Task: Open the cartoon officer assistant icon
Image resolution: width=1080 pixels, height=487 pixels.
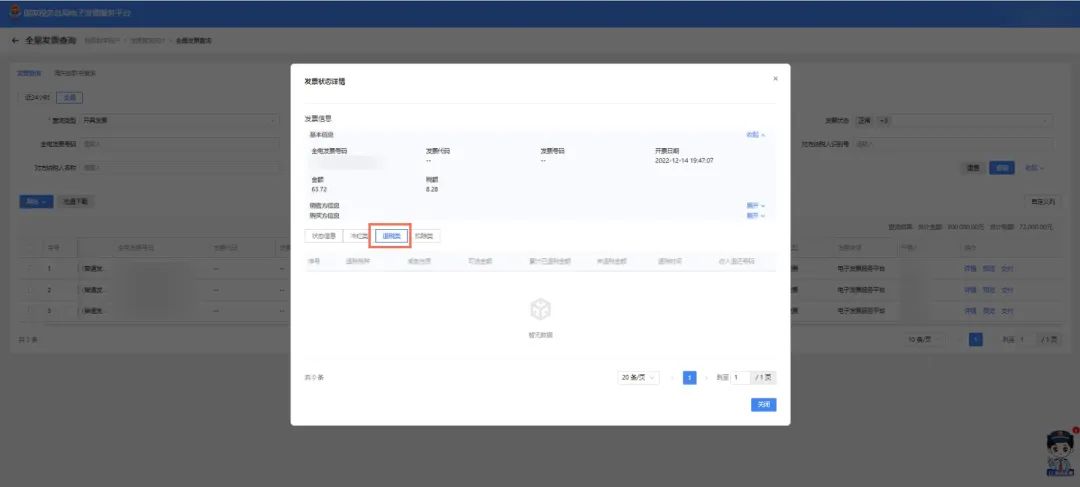Action: tap(1059, 455)
